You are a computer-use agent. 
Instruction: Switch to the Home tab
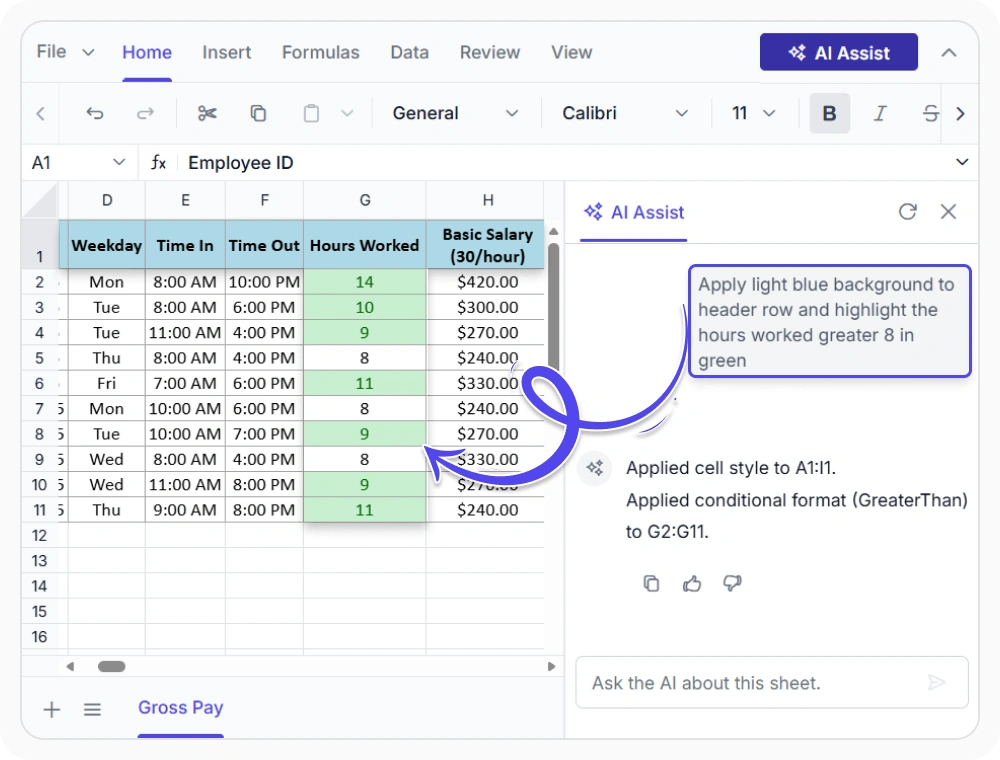coord(147,52)
